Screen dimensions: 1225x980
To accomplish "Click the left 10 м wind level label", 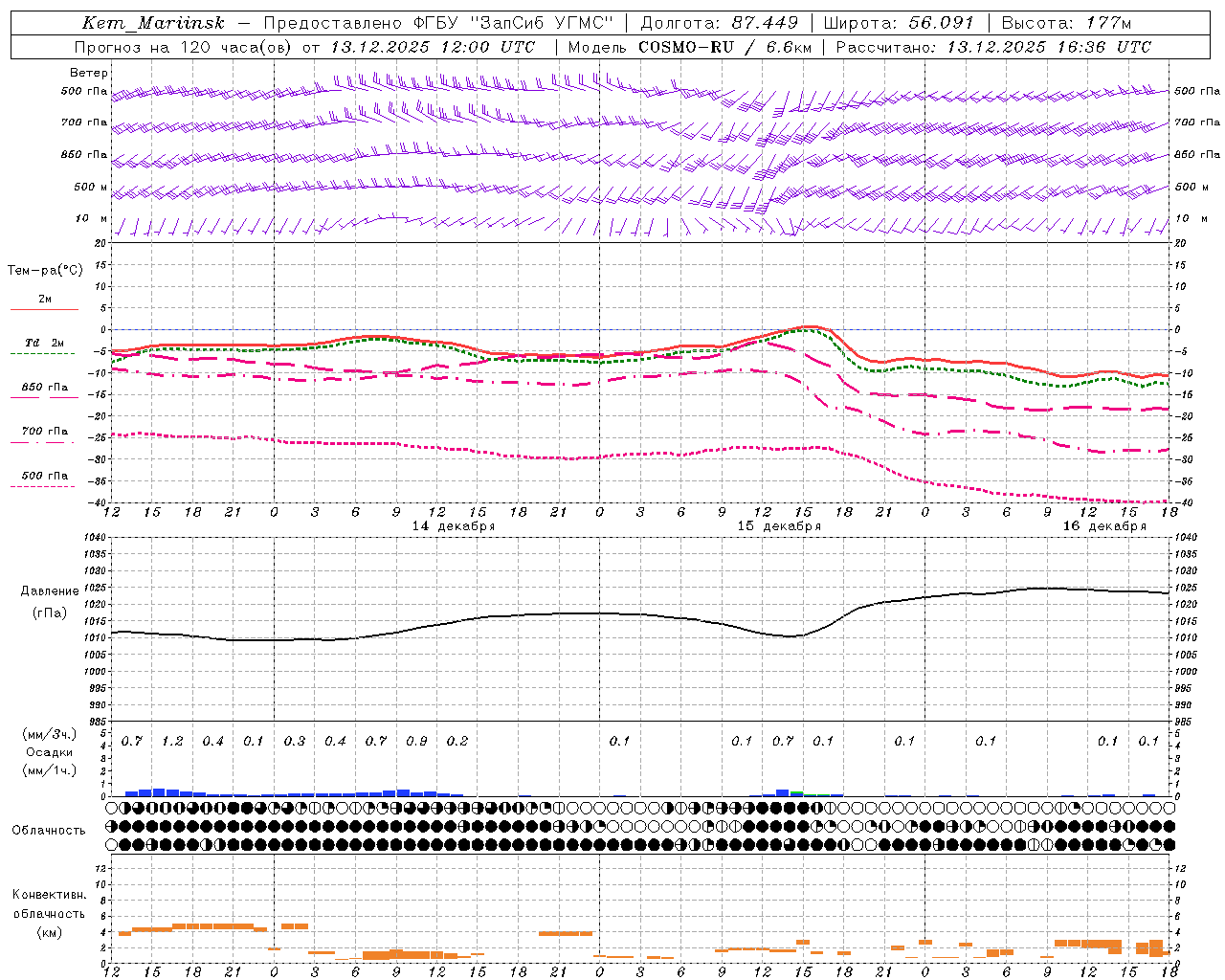I will tap(92, 218).
